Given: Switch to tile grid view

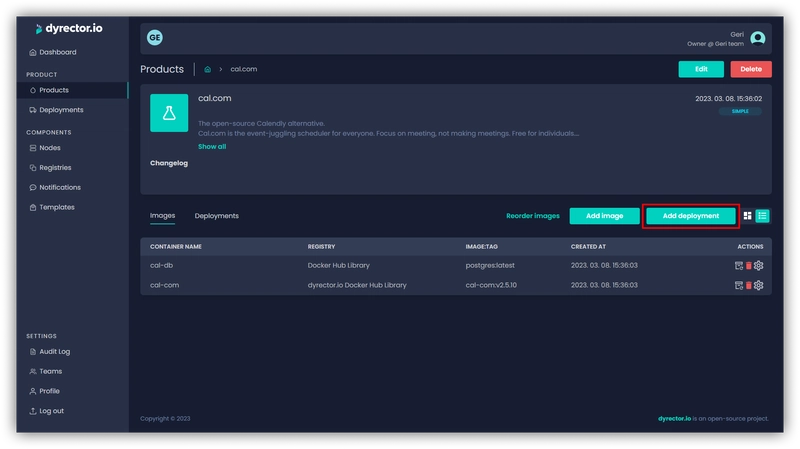Looking at the screenshot, I should (747, 216).
